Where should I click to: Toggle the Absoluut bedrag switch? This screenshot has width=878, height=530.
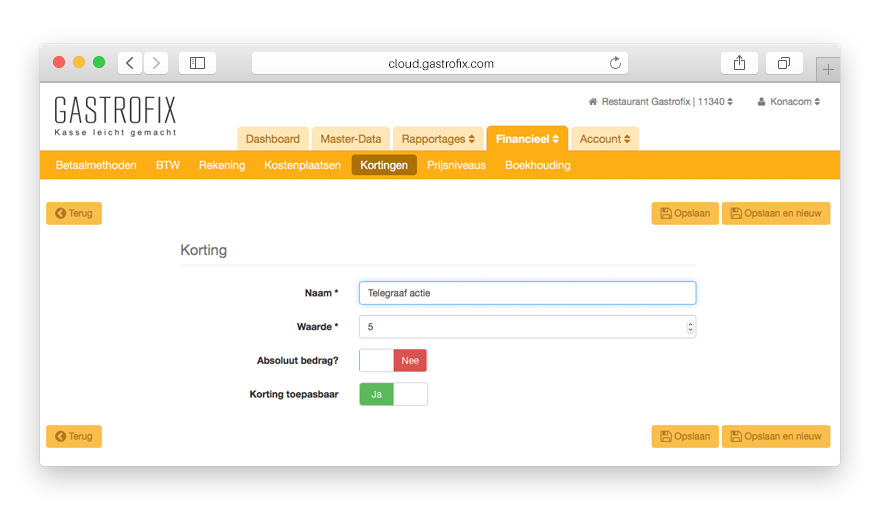pyautogui.click(x=393, y=361)
